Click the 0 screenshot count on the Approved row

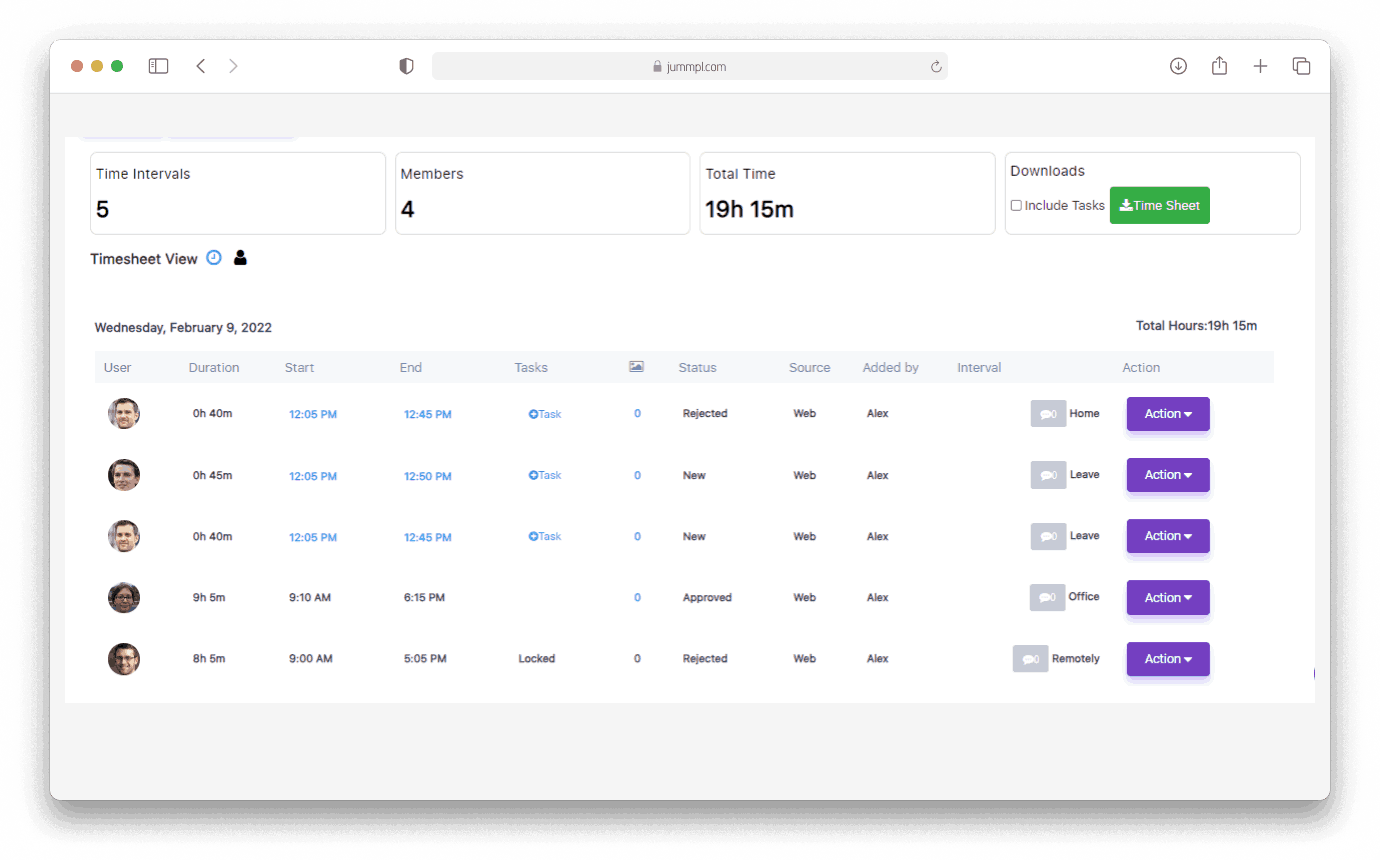tap(637, 597)
